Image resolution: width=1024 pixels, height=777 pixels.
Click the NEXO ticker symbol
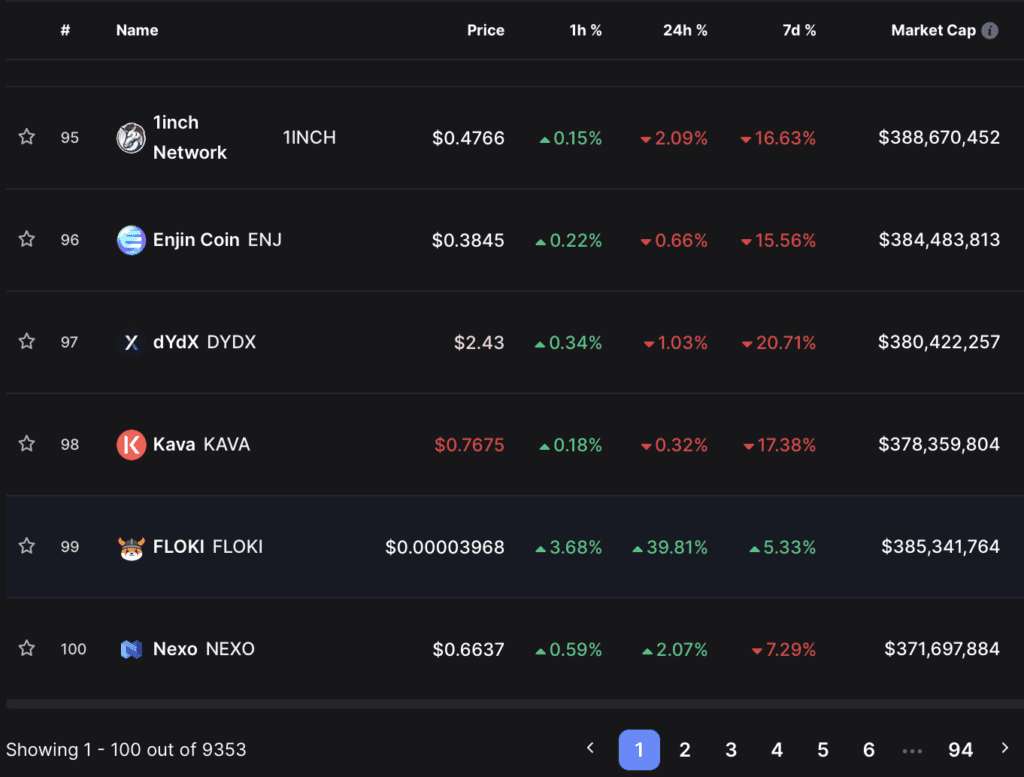(x=230, y=649)
